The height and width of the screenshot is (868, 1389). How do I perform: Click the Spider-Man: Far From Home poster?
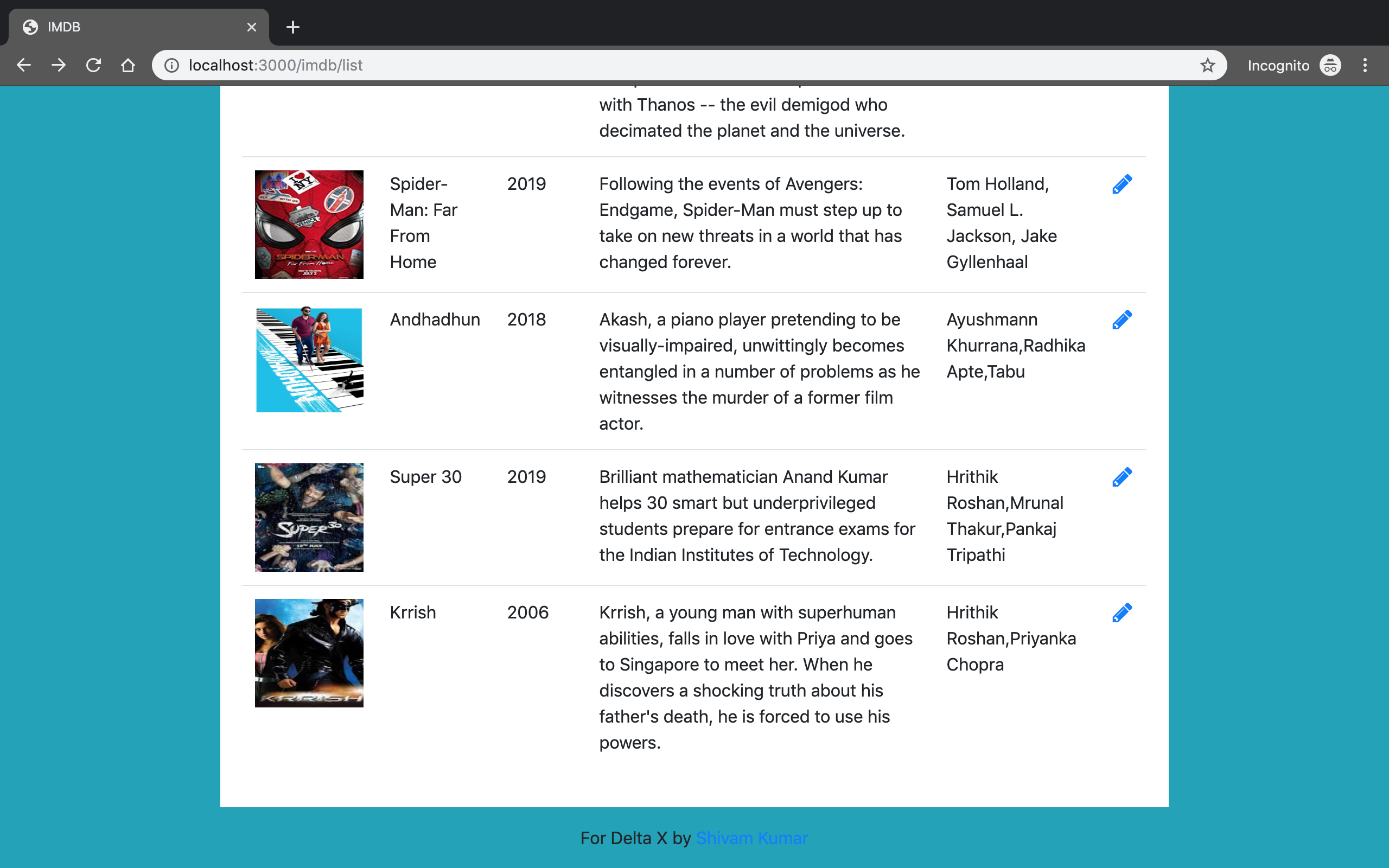[308, 224]
